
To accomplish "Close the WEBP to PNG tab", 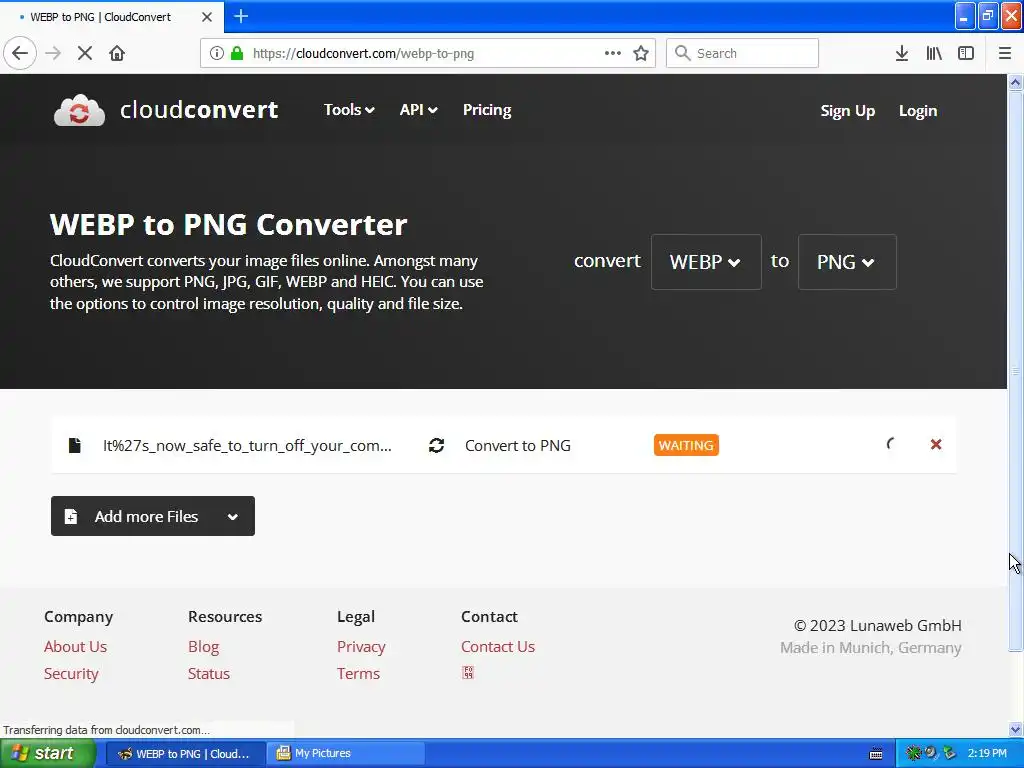I will (x=207, y=17).
